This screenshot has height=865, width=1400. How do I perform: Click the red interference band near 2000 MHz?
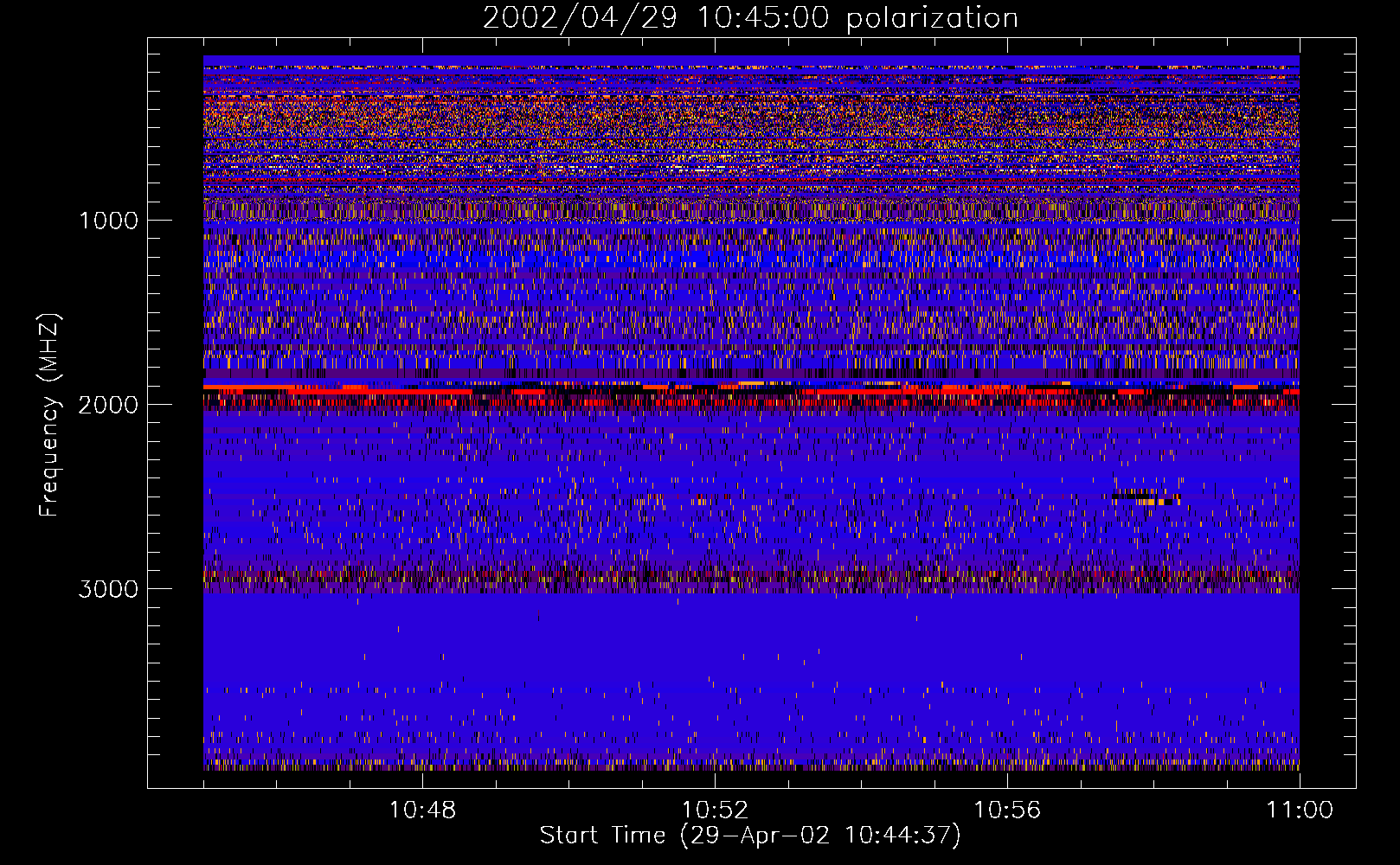[x=751, y=395]
